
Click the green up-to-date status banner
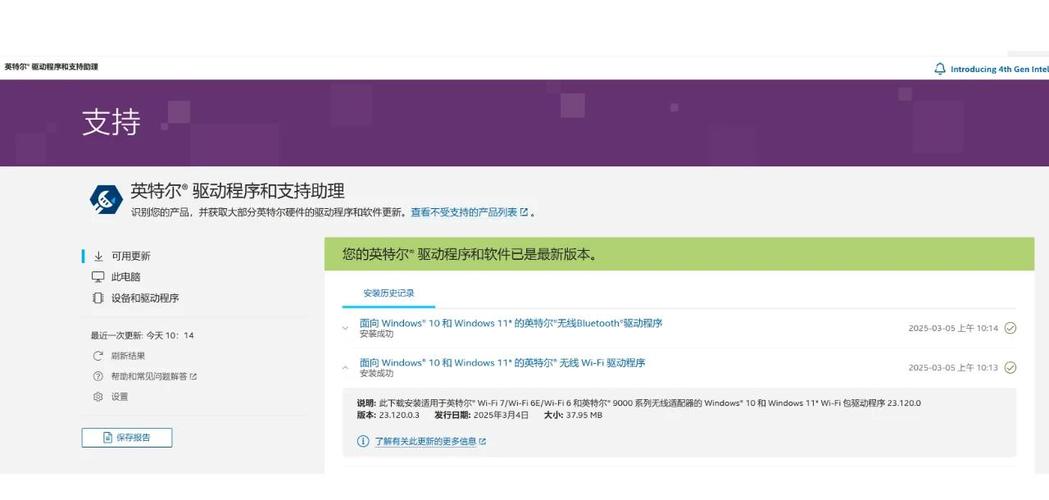pos(679,254)
